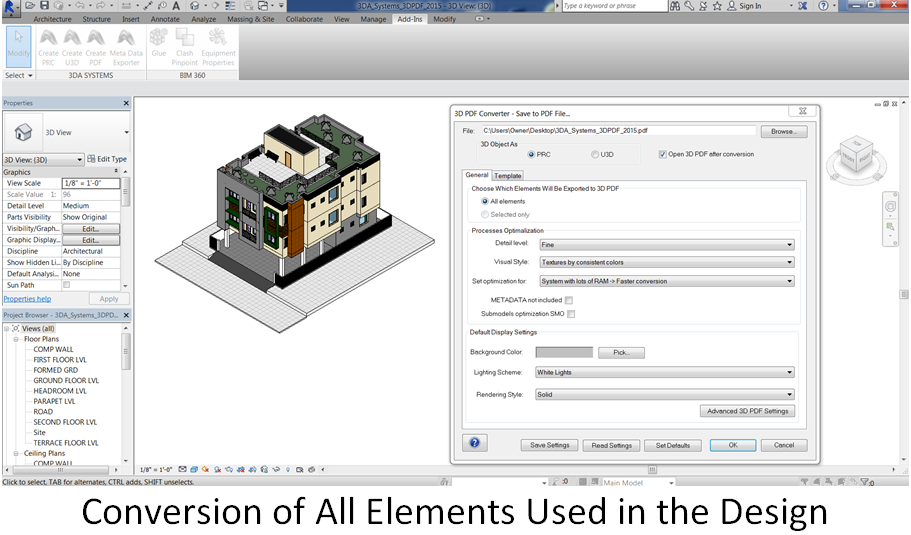Click the Redo arrow in quick access toolbar

[101, 5]
